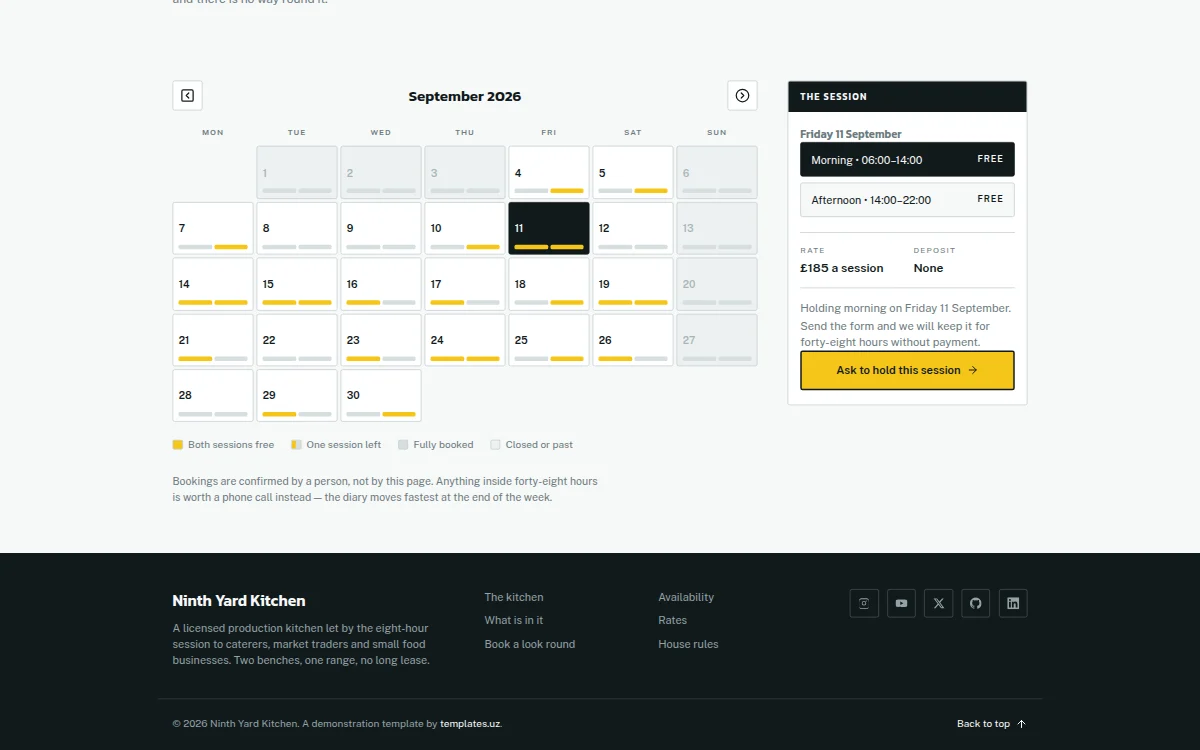Select the Afternoon 14:00–22:00 session
This screenshot has width=1200, height=750.
click(907, 199)
